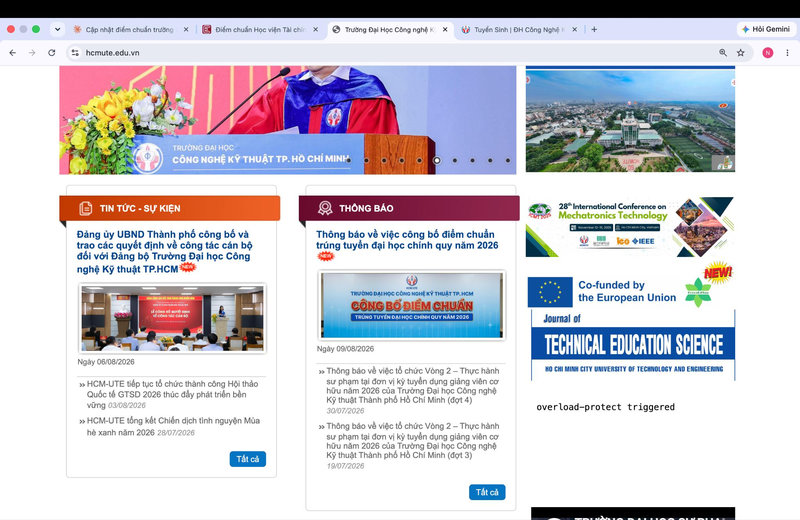Open the Chrome three-dot menu

coord(787,53)
